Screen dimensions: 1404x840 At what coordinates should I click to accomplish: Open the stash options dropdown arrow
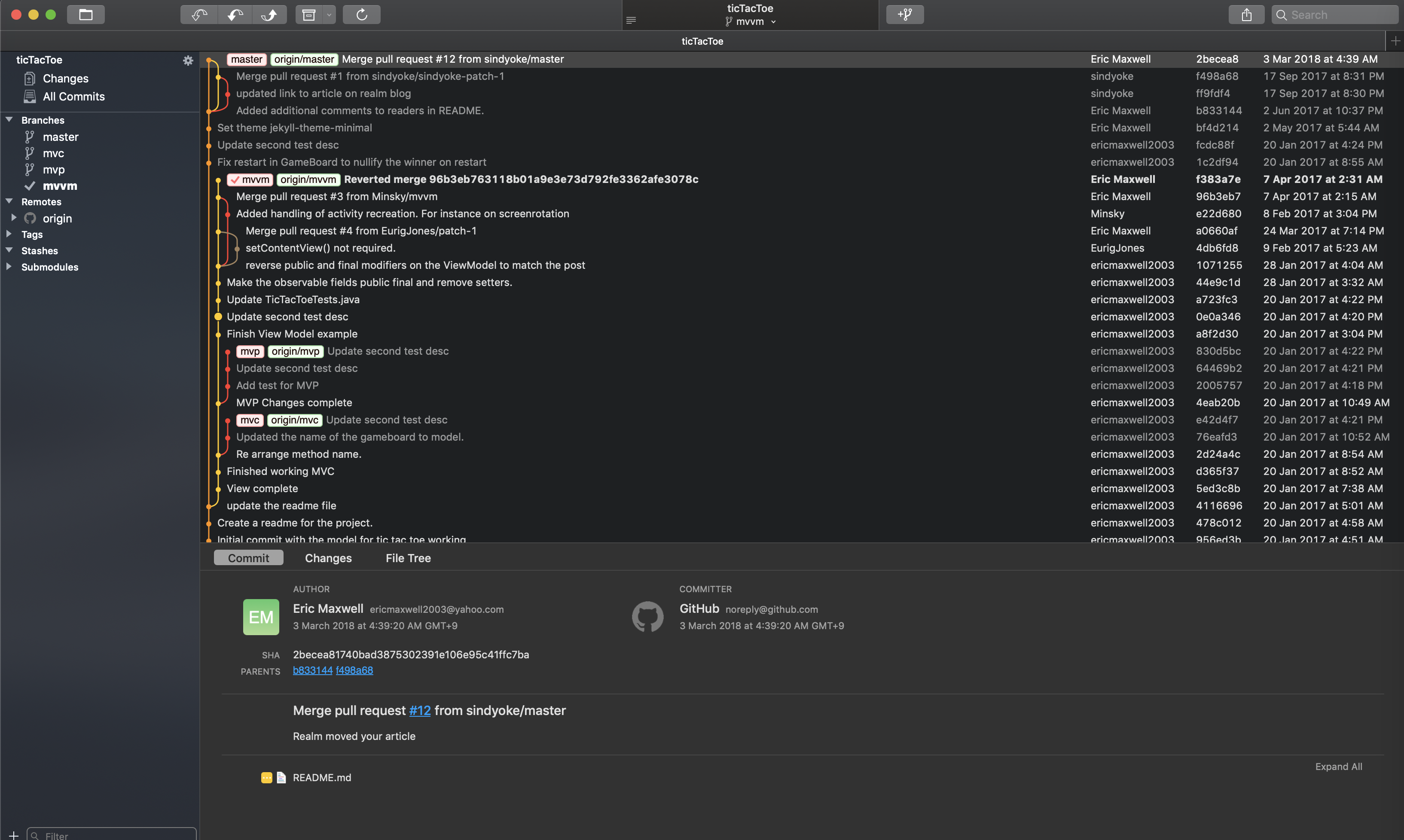[x=329, y=15]
